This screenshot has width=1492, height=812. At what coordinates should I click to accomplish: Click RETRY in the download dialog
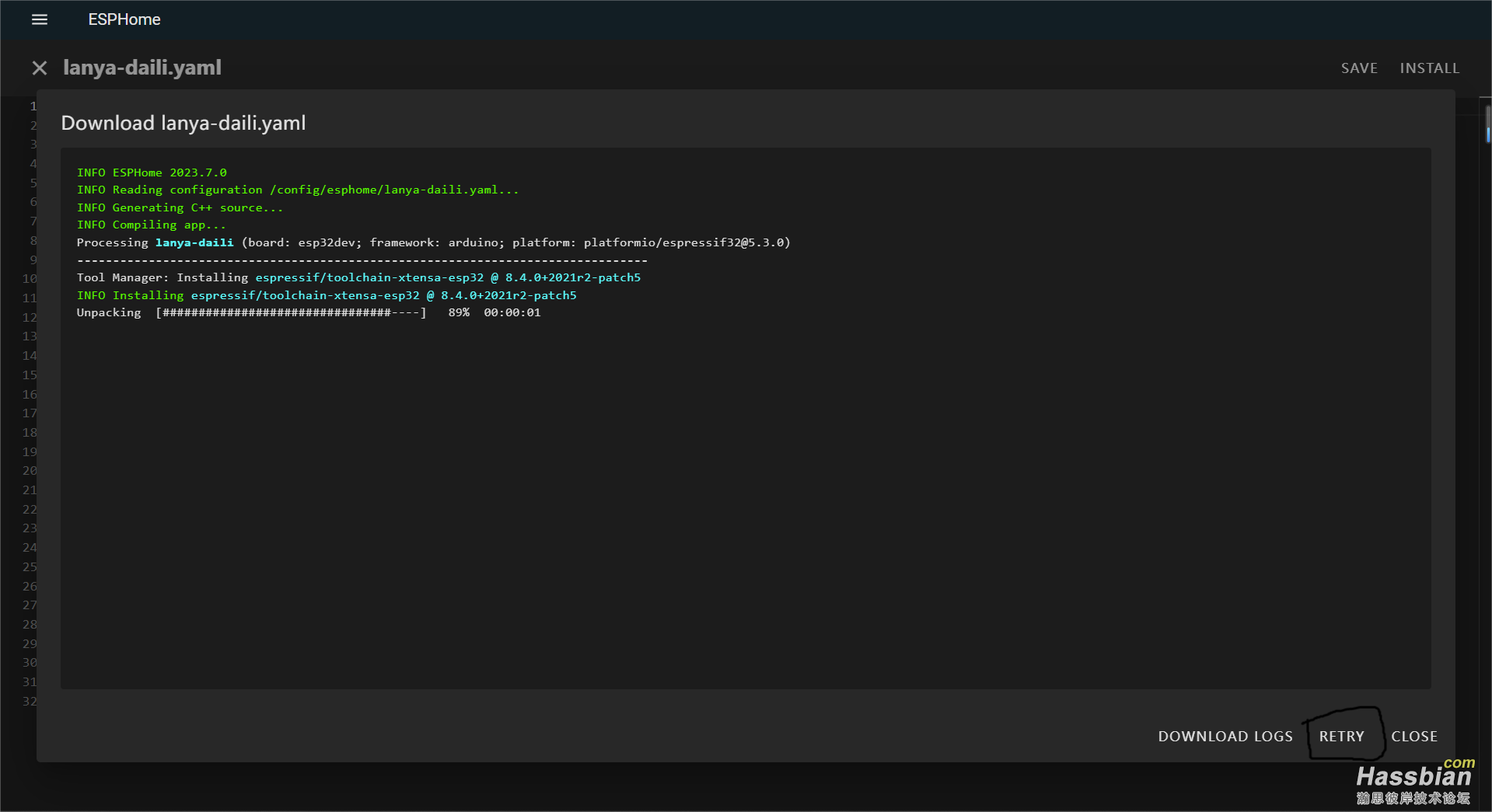[x=1341, y=736]
